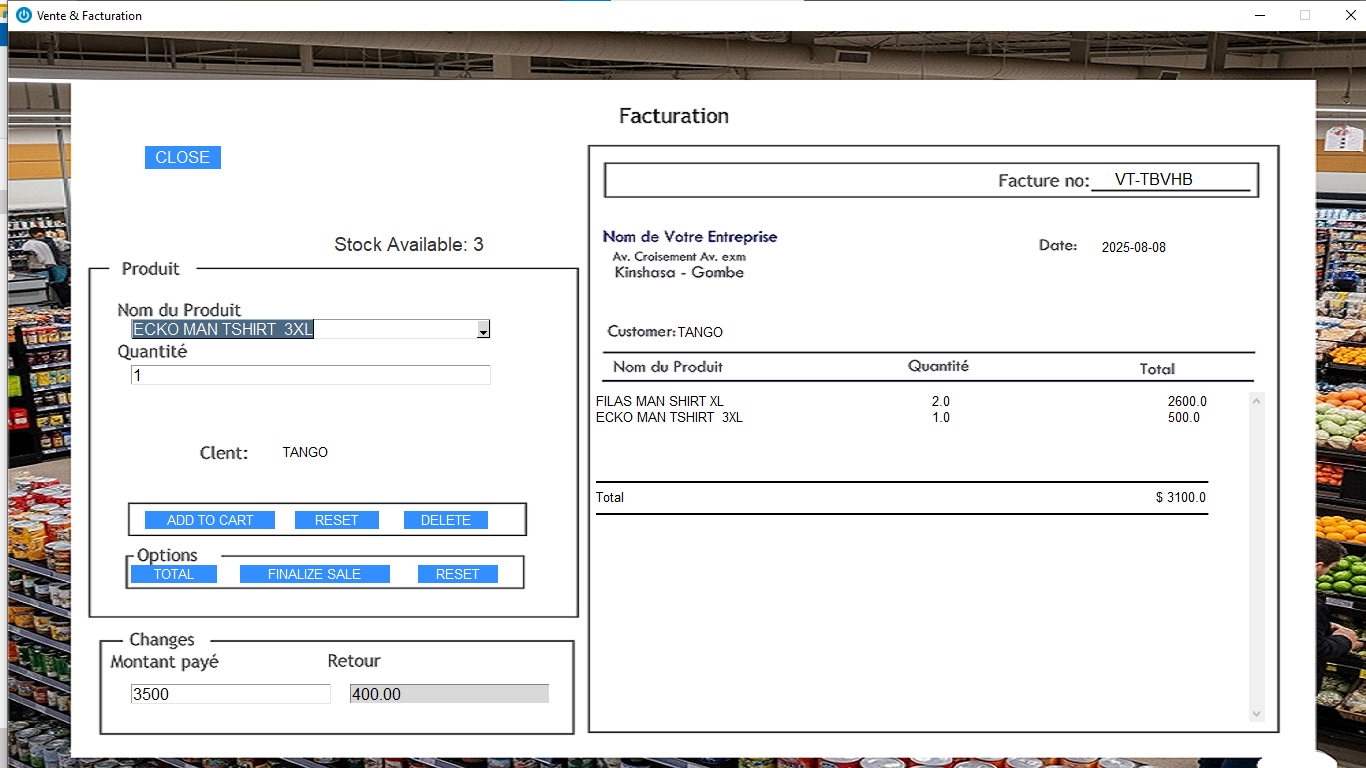Click into the Quantité input field
This screenshot has width=1366, height=768.
point(310,375)
